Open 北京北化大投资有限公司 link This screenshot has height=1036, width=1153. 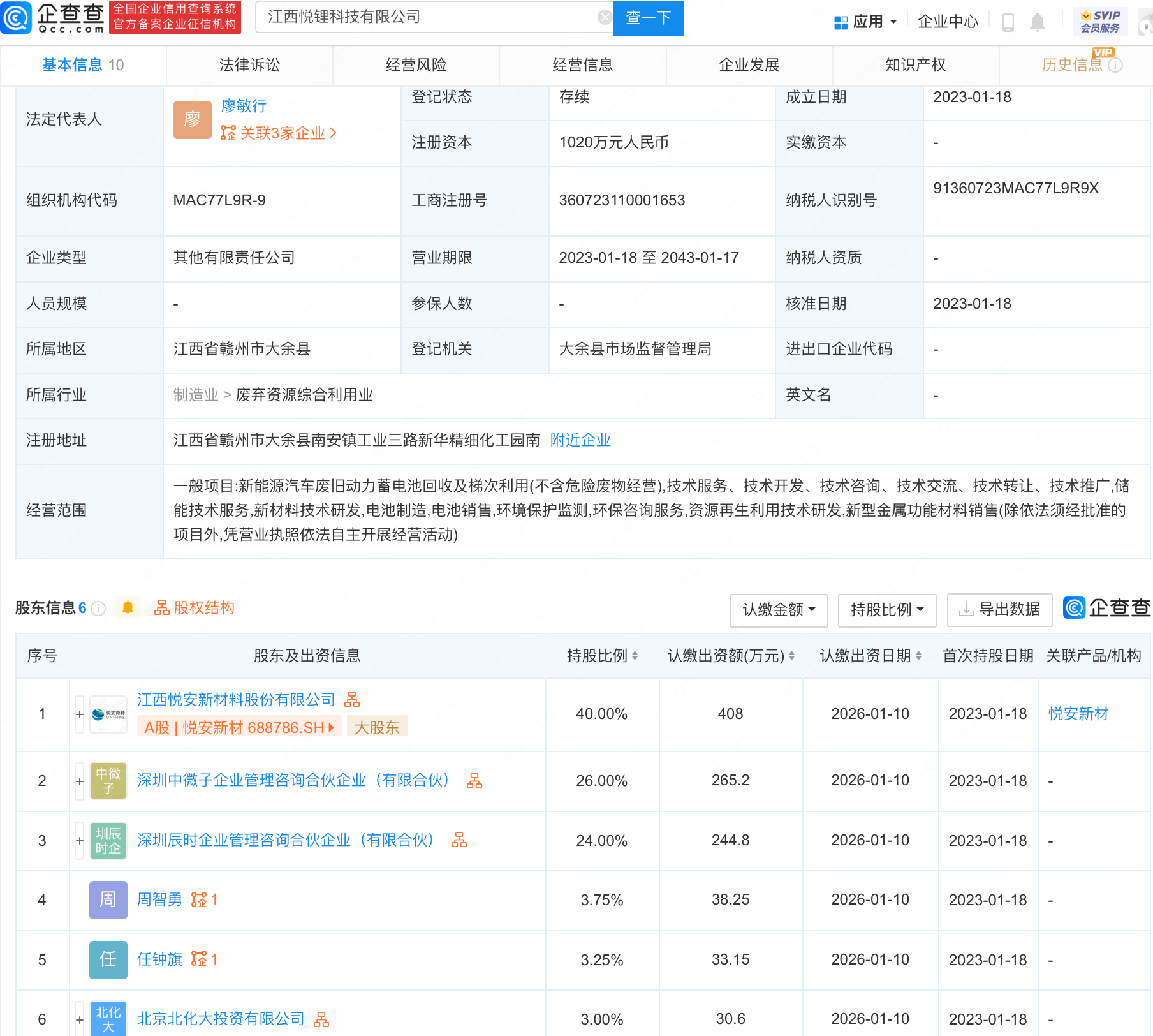point(221,1019)
